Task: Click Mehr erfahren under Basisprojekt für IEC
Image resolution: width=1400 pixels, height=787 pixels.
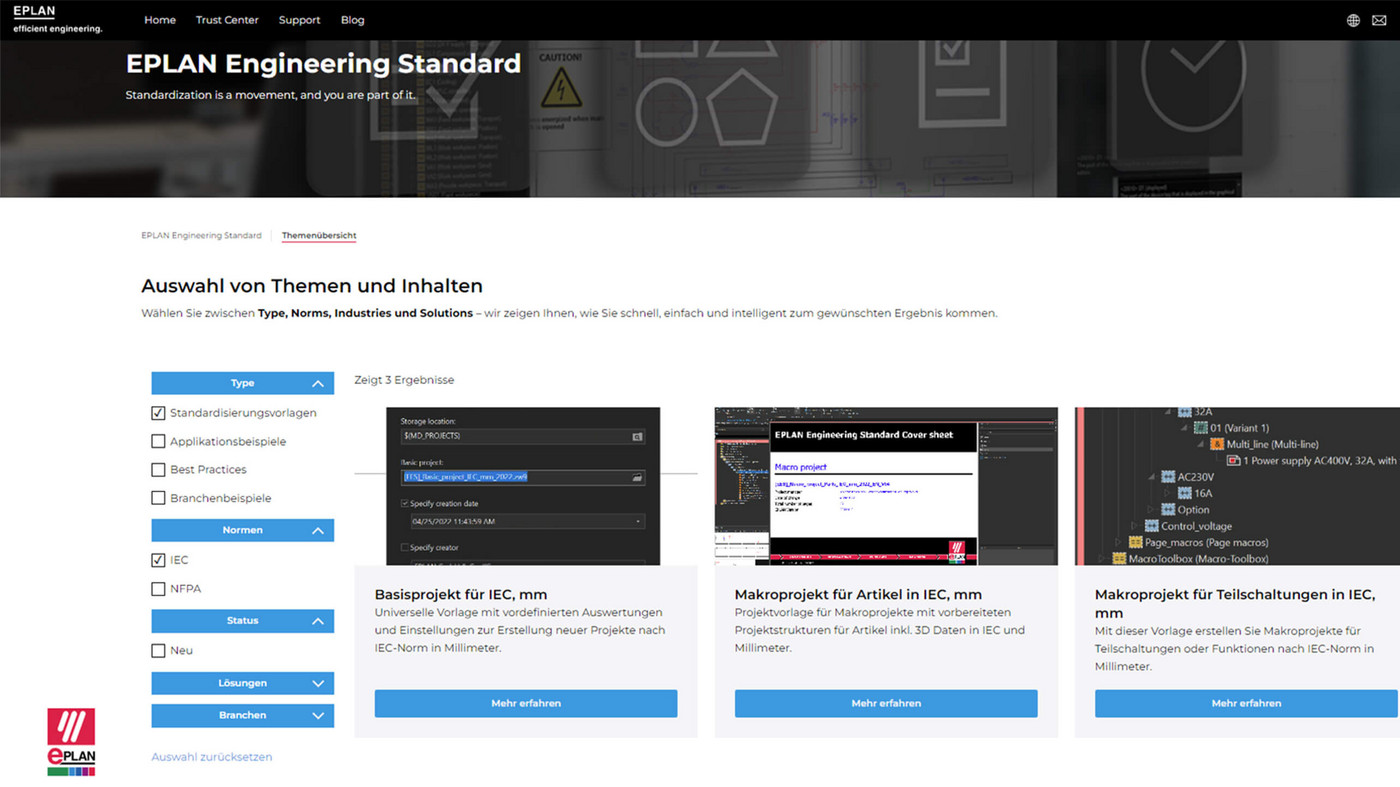Action: [525, 703]
